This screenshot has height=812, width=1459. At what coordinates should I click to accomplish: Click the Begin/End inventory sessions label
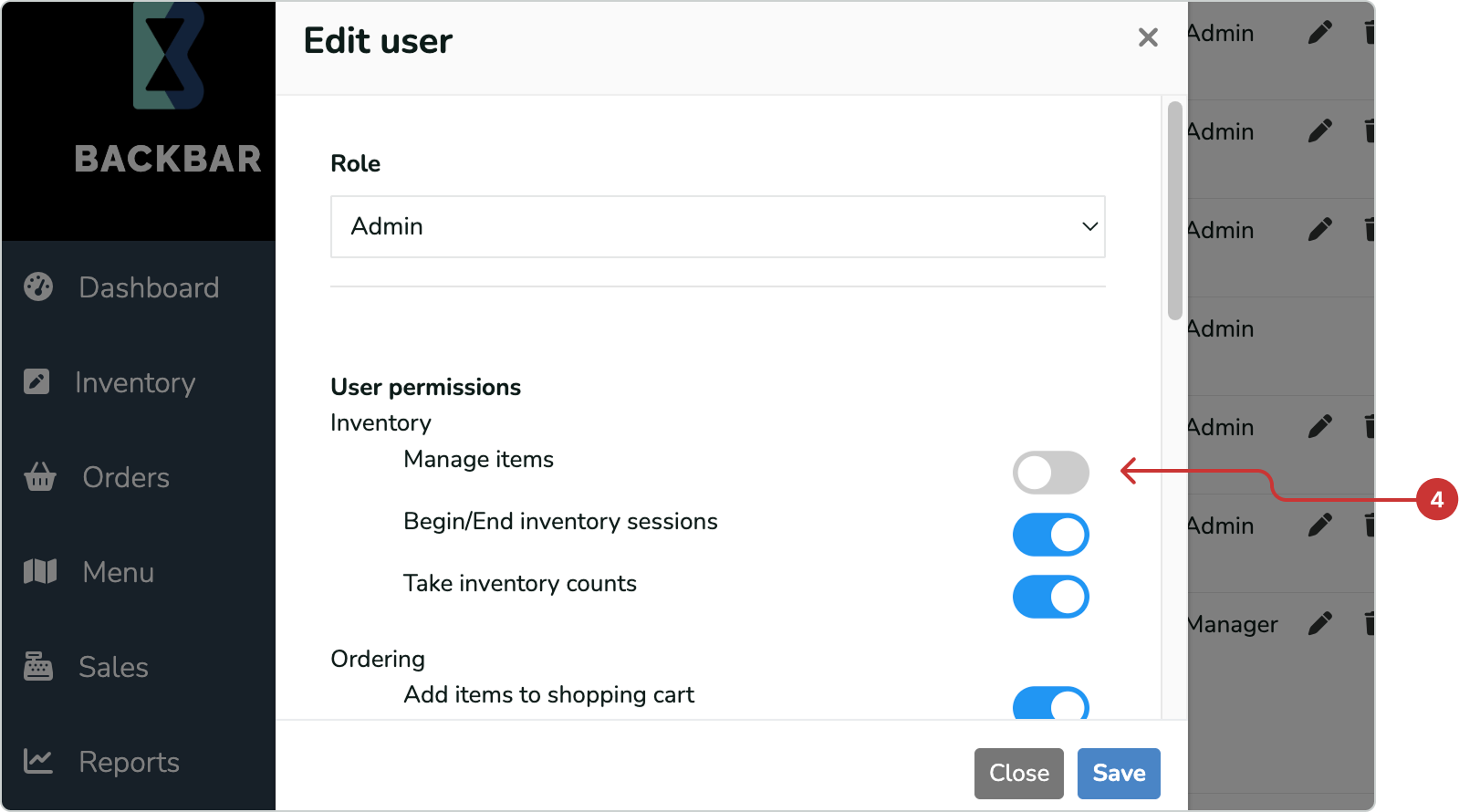click(561, 522)
